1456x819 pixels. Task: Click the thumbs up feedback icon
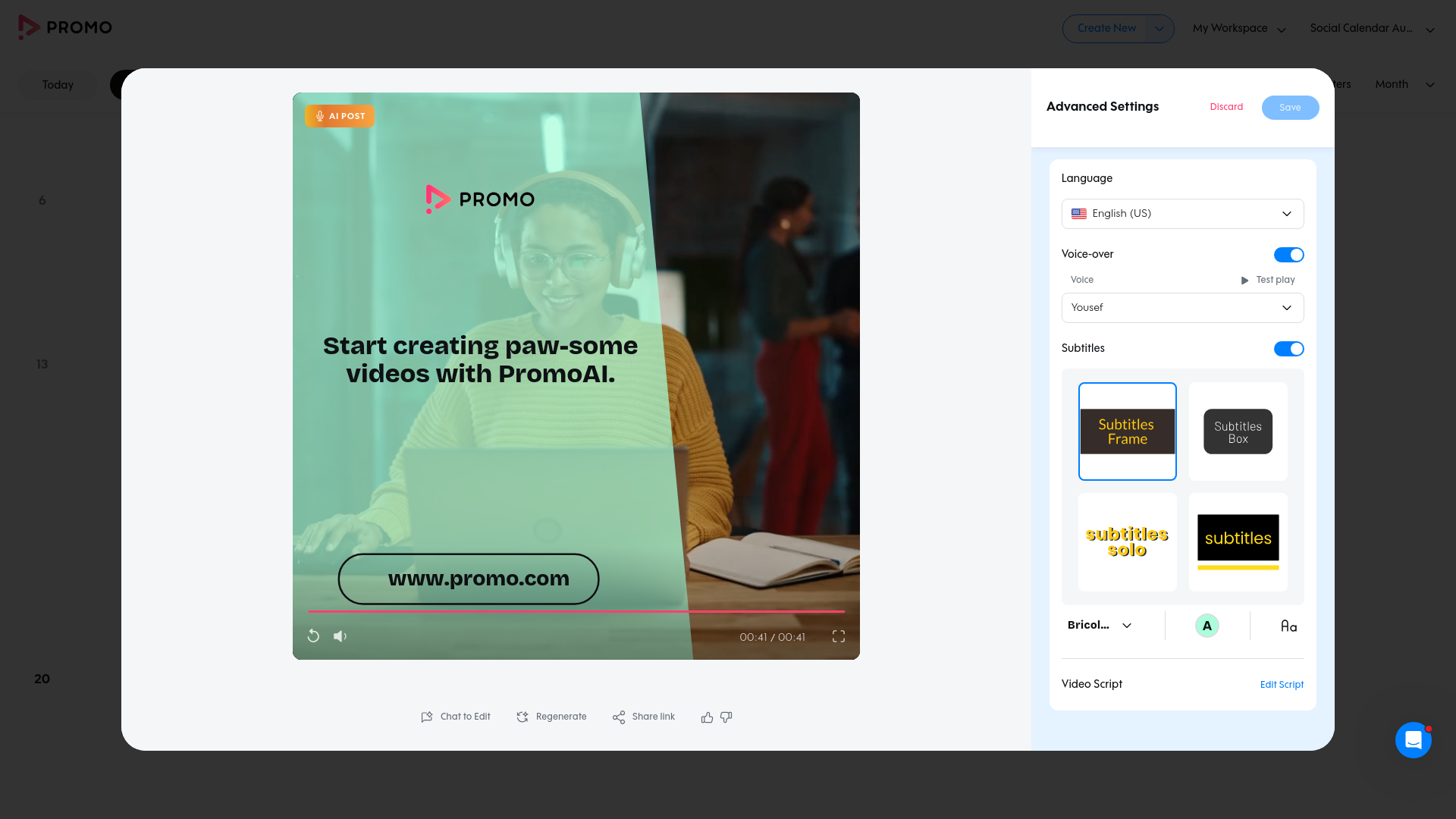click(707, 717)
